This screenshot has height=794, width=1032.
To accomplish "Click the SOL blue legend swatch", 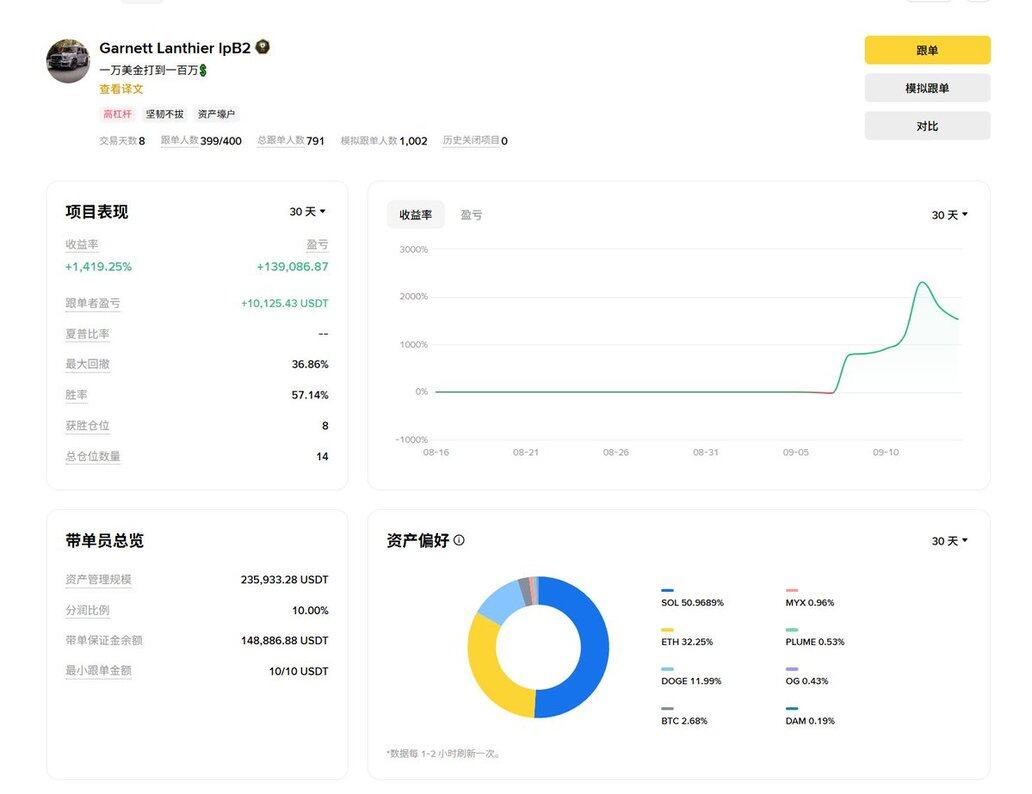I will pos(667,590).
